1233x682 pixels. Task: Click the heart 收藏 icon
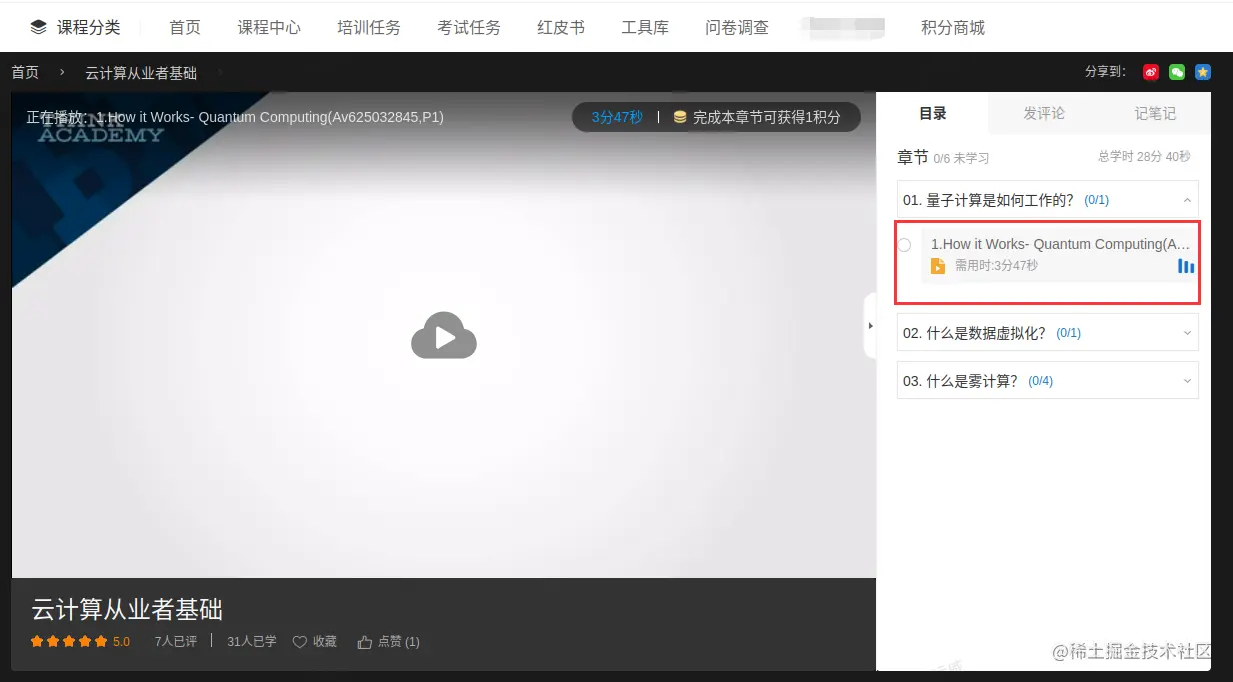(x=300, y=642)
